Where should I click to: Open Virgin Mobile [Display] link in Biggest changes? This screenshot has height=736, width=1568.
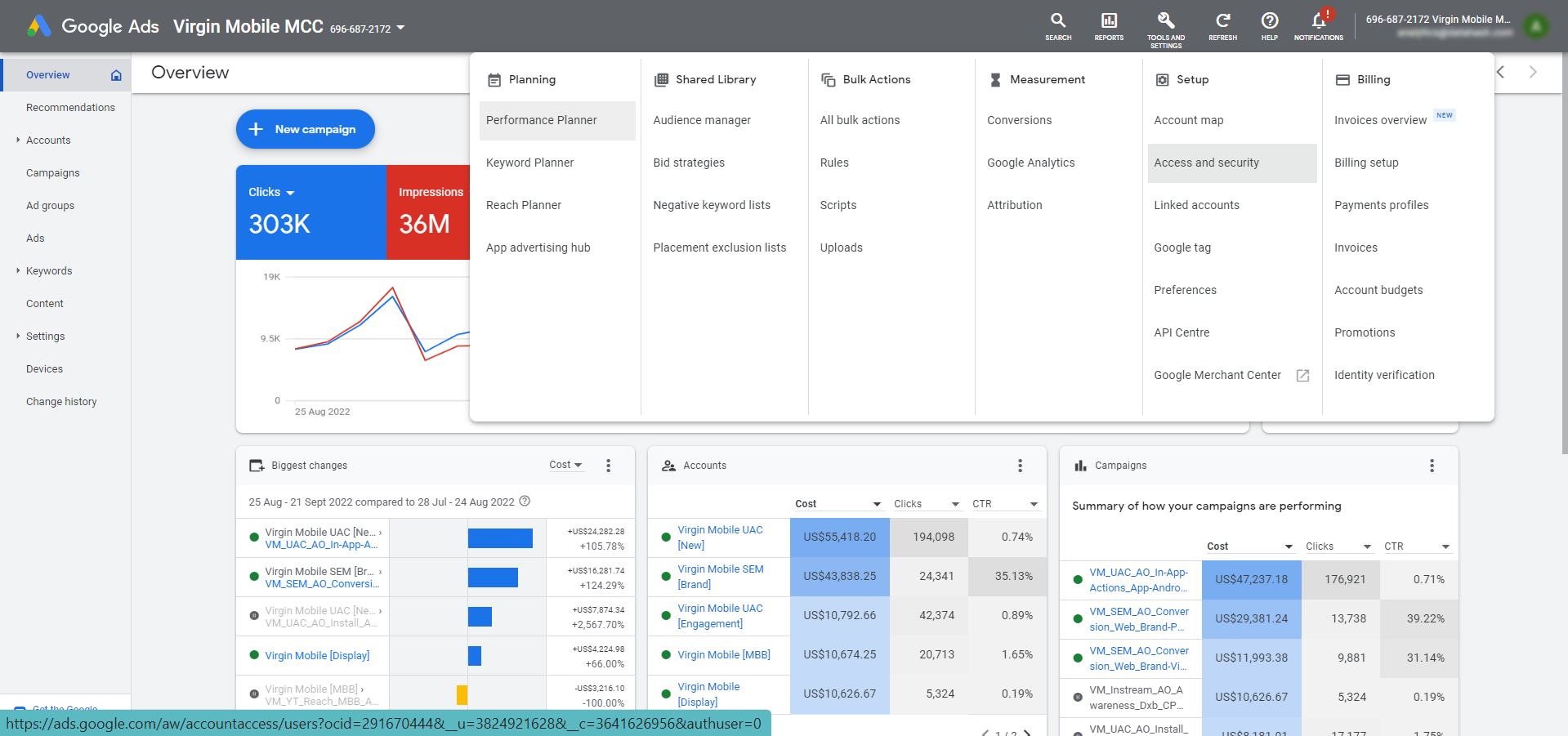317,656
